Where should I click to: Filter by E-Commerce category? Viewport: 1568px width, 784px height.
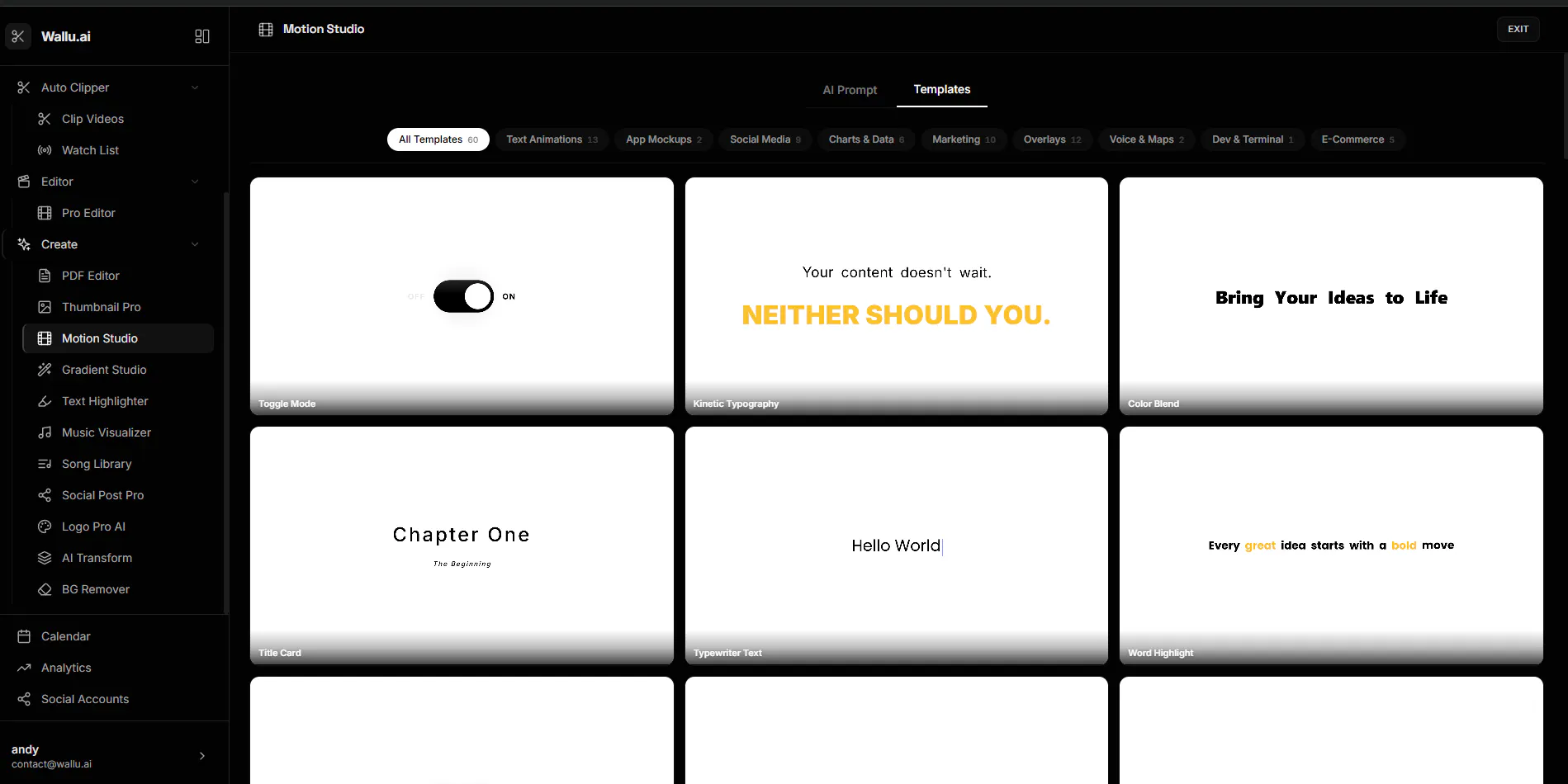point(1357,139)
